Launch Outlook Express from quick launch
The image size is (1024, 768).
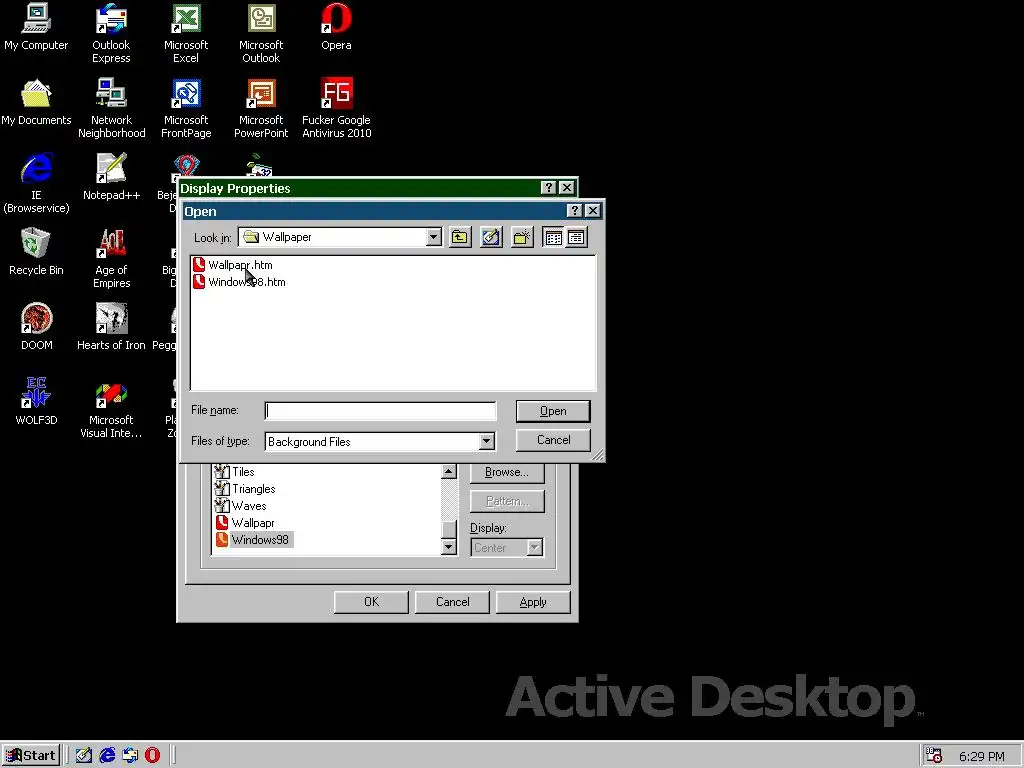coord(130,756)
